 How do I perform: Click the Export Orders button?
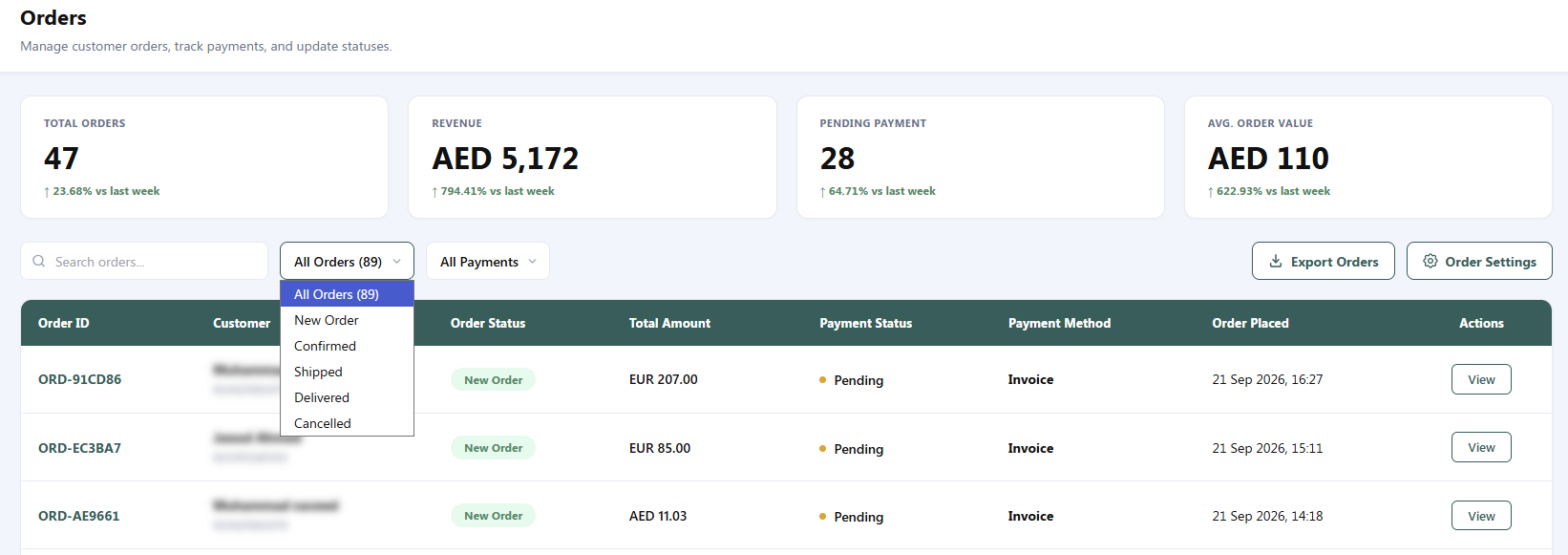point(1323,261)
